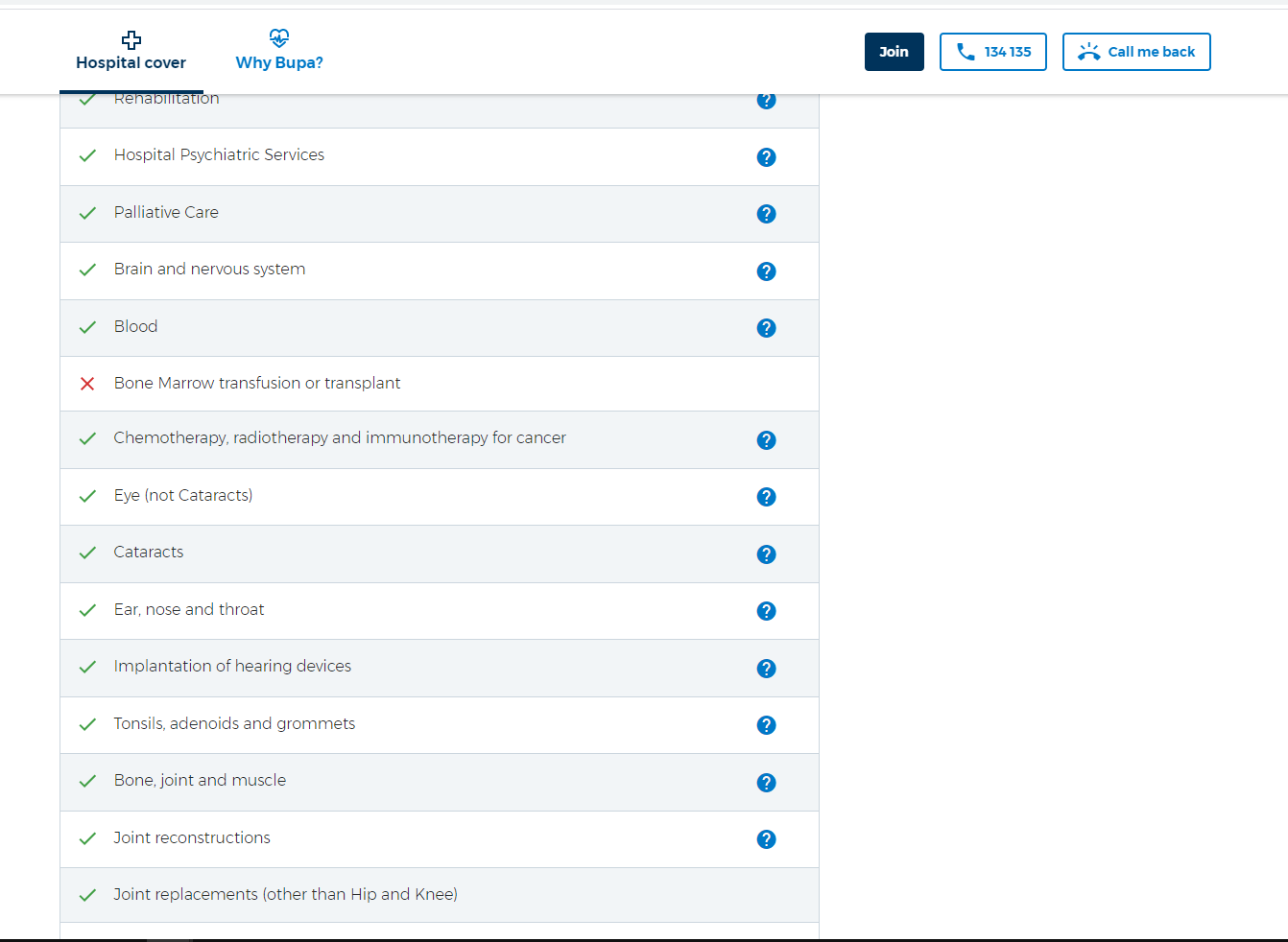Click the help icon next to Cataracts
The image size is (1288, 942).
tap(766, 554)
